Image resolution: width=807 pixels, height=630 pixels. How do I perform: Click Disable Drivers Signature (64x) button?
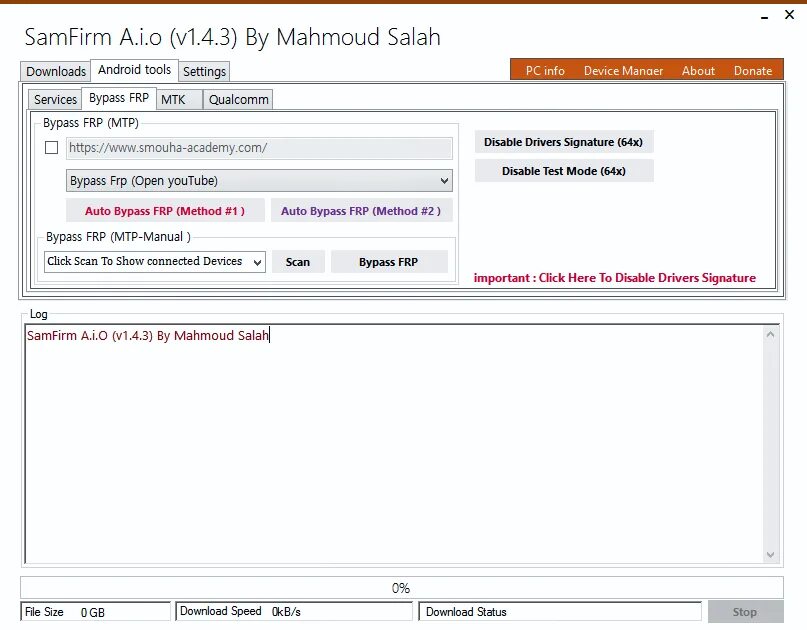pos(564,142)
